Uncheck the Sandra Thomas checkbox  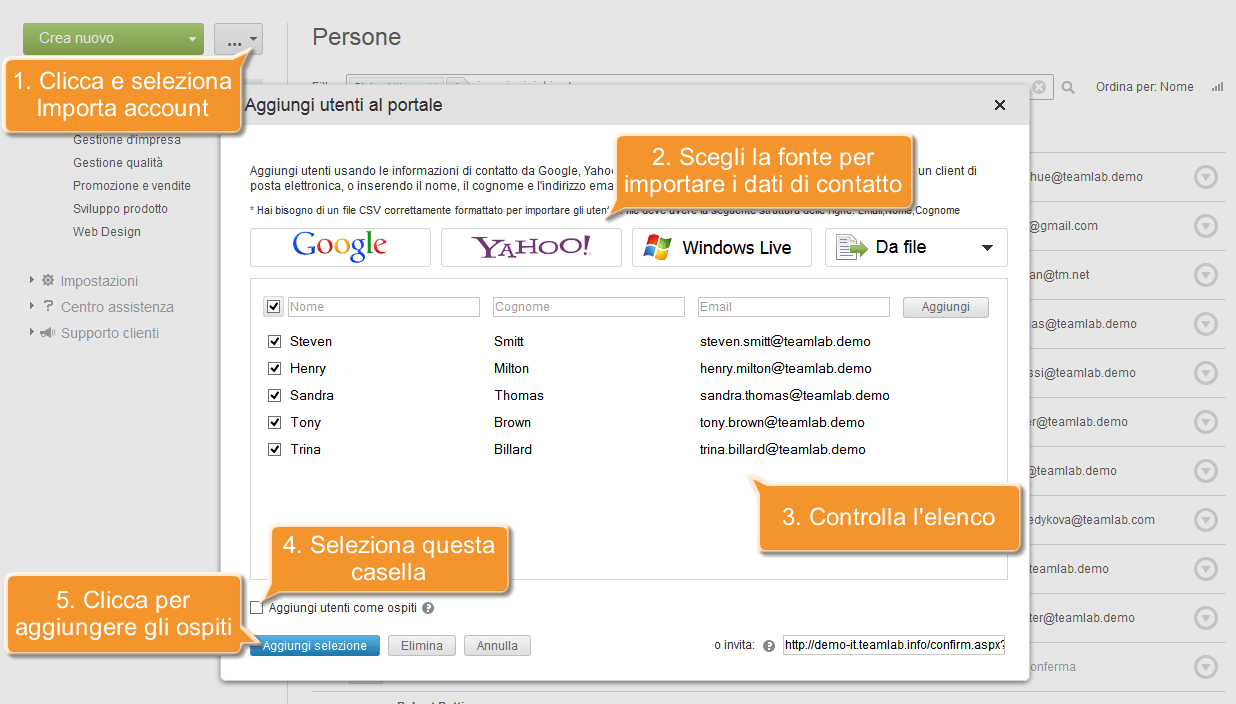coord(275,395)
